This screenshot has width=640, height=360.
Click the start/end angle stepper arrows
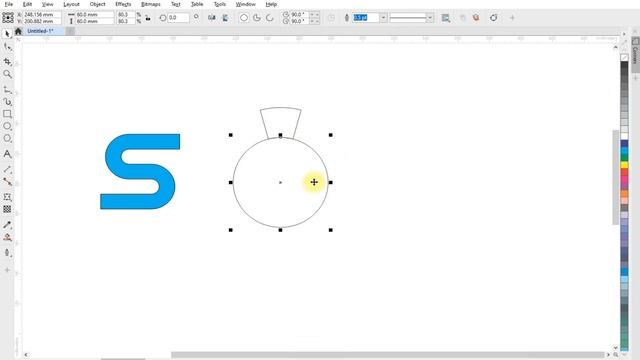coord(314,18)
